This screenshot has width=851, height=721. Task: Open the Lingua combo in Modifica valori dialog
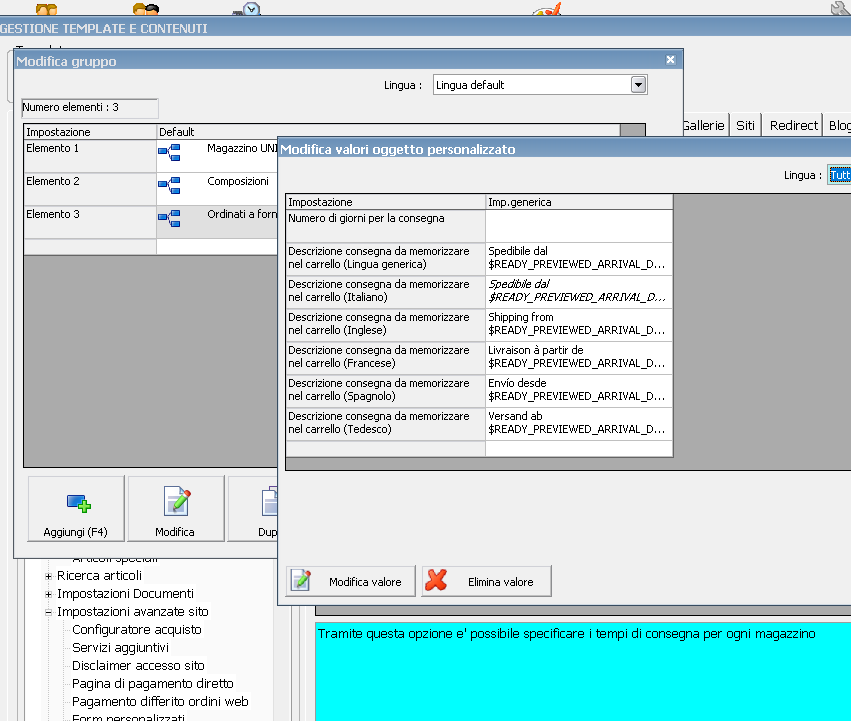839,175
